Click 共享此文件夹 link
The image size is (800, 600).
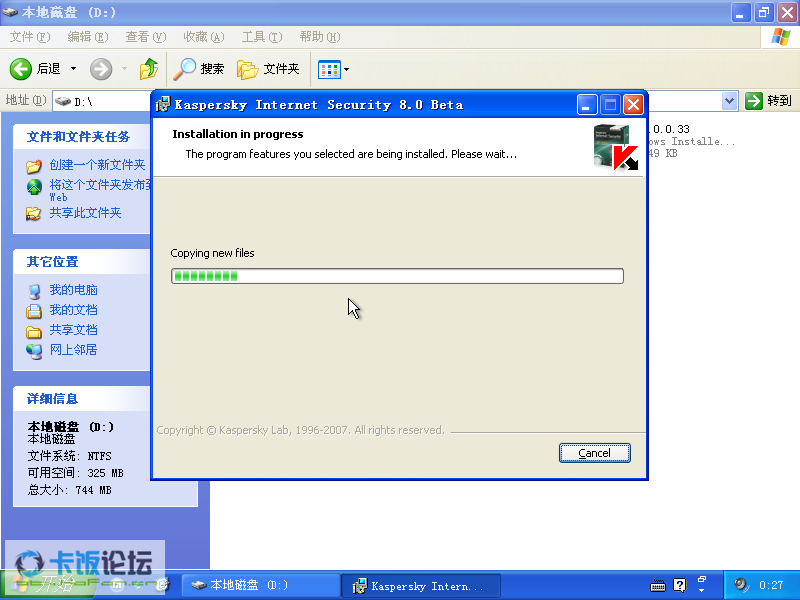(x=85, y=213)
